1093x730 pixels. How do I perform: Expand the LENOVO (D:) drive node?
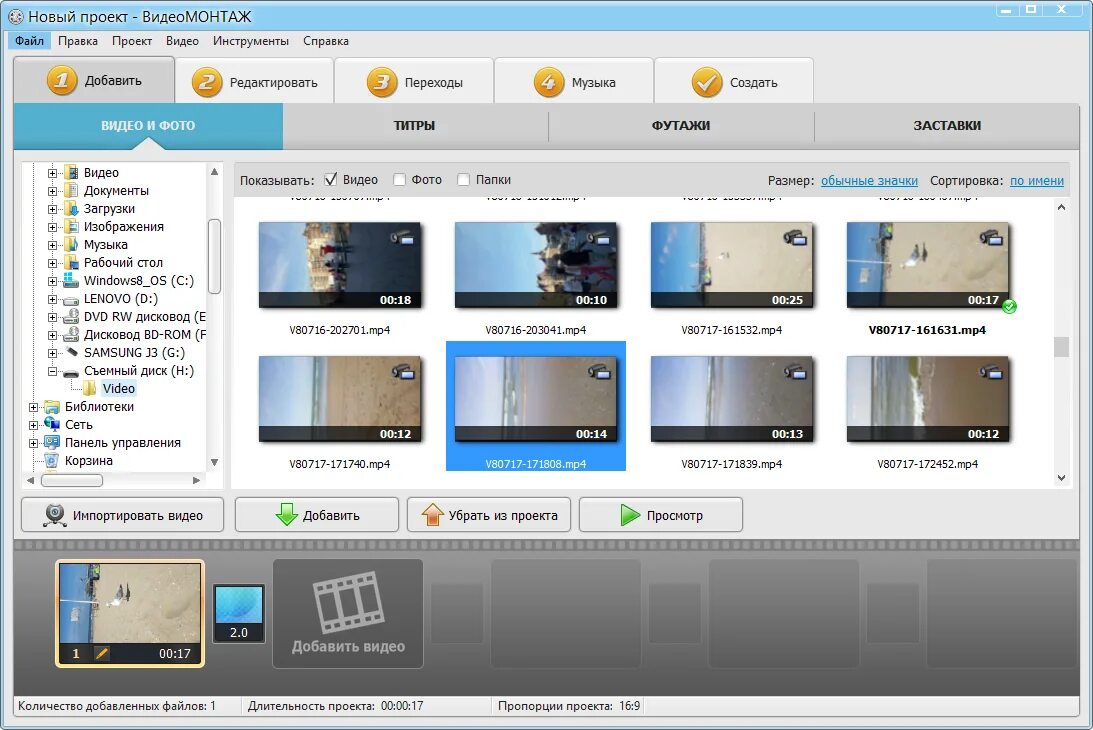tap(52, 299)
